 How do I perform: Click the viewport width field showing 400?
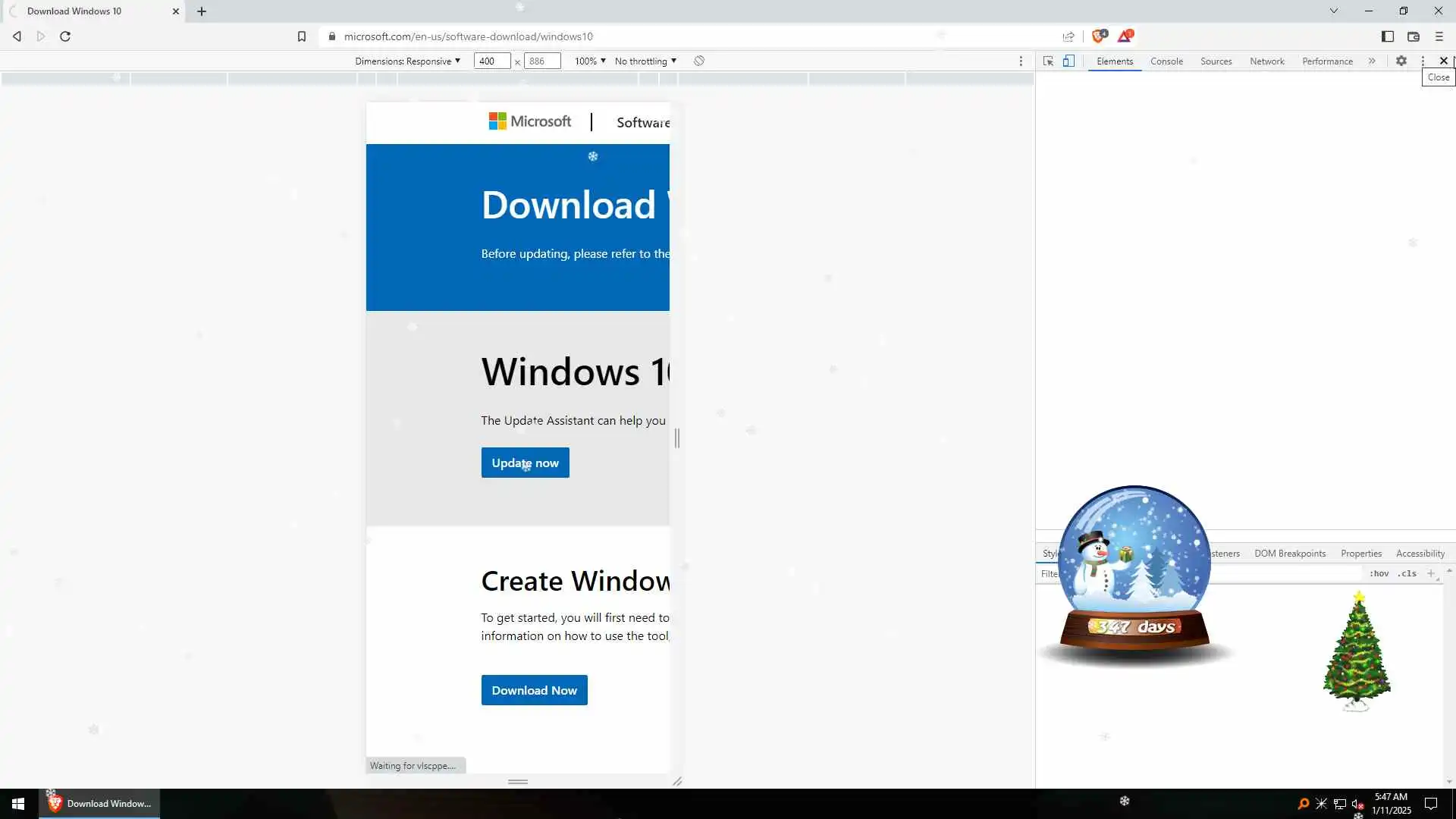(x=491, y=61)
